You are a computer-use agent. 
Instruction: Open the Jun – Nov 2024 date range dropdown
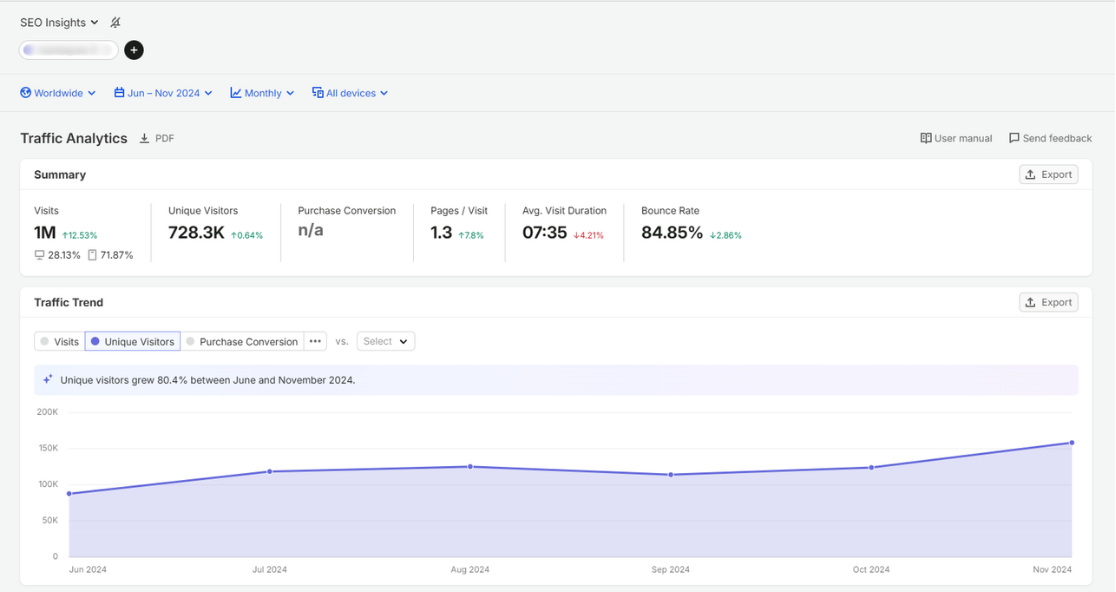coord(163,92)
